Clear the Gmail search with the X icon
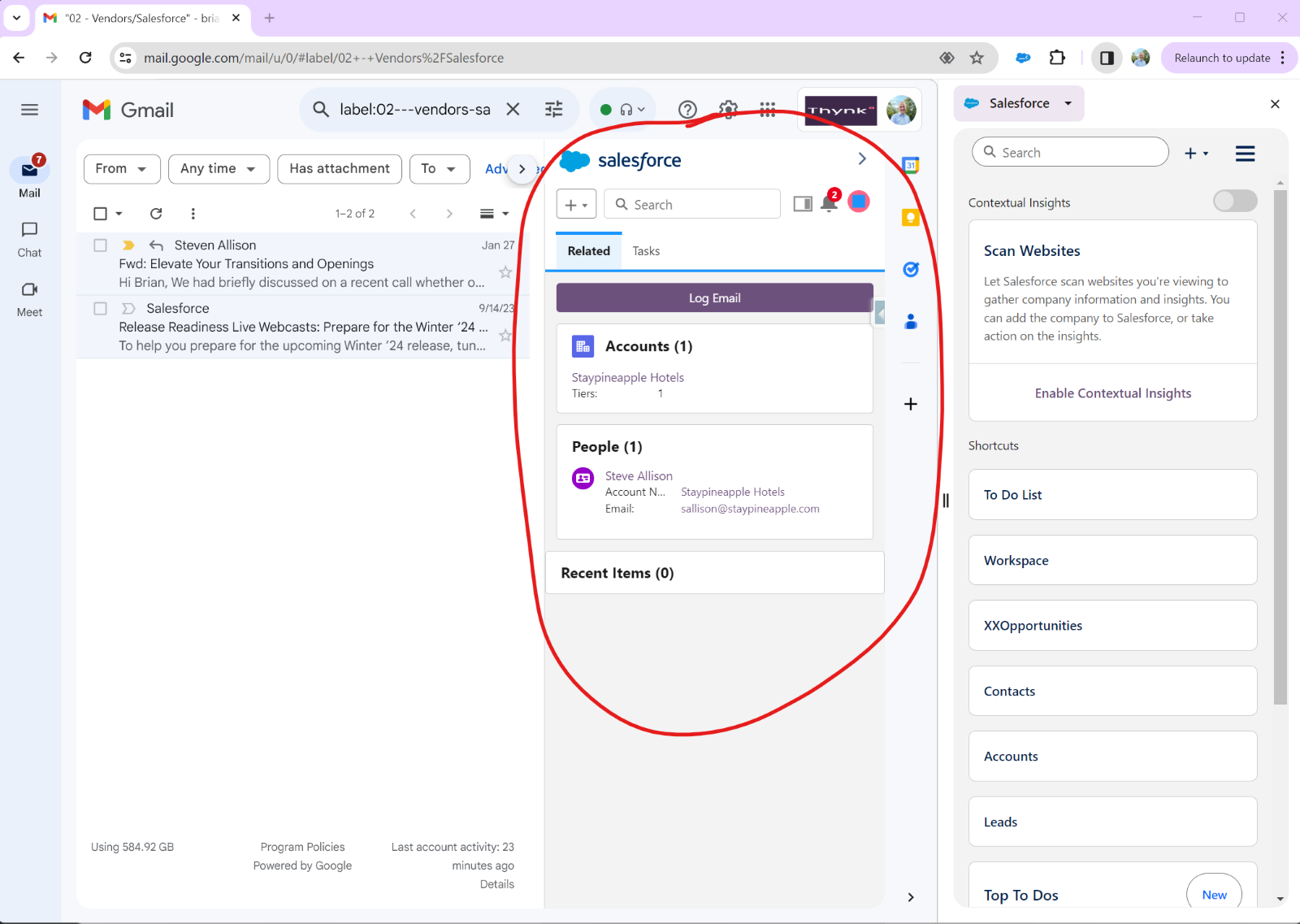1300x924 pixels. tap(513, 109)
